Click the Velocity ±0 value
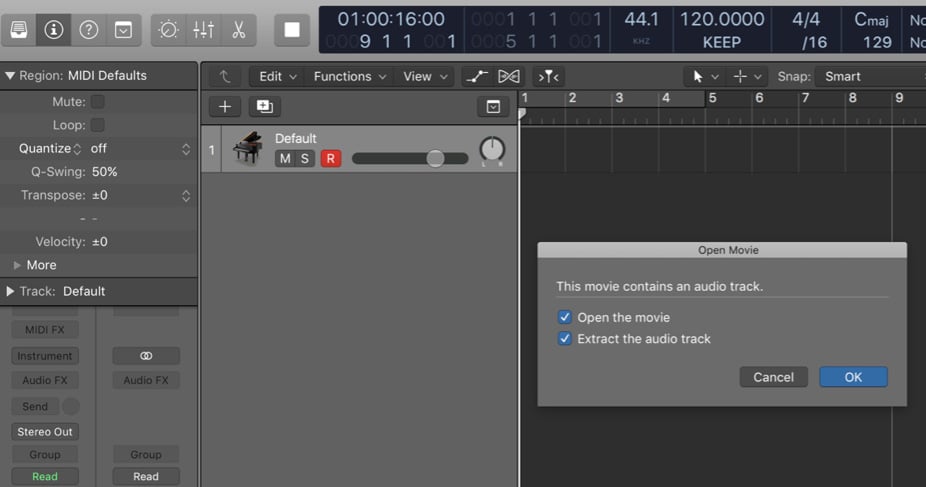926x487 pixels. pyautogui.click(x=100, y=242)
